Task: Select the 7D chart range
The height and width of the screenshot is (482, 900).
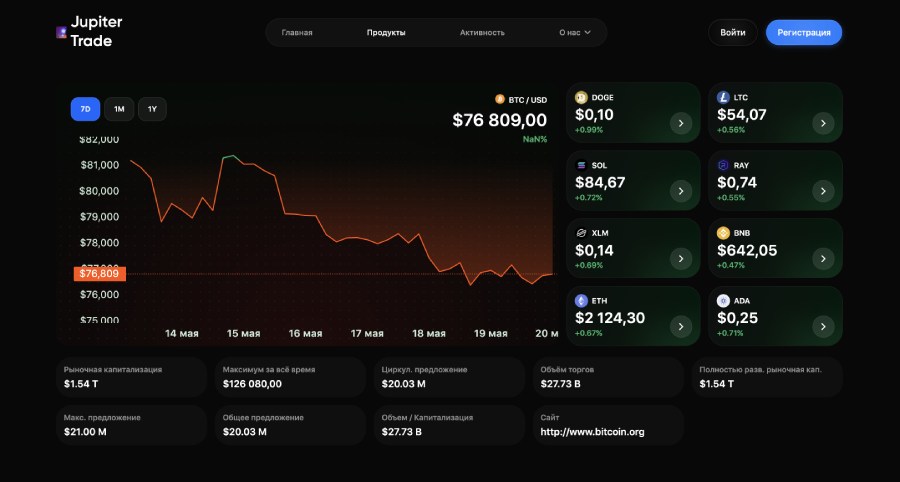Action: (86, 109)
